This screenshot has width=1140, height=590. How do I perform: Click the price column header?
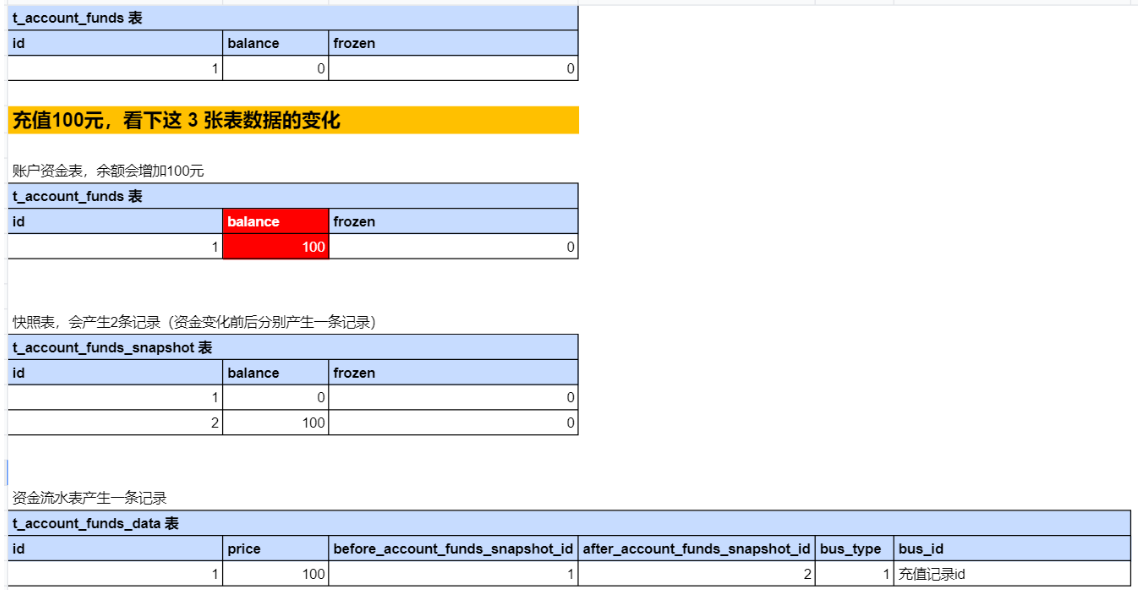[275, 549]
